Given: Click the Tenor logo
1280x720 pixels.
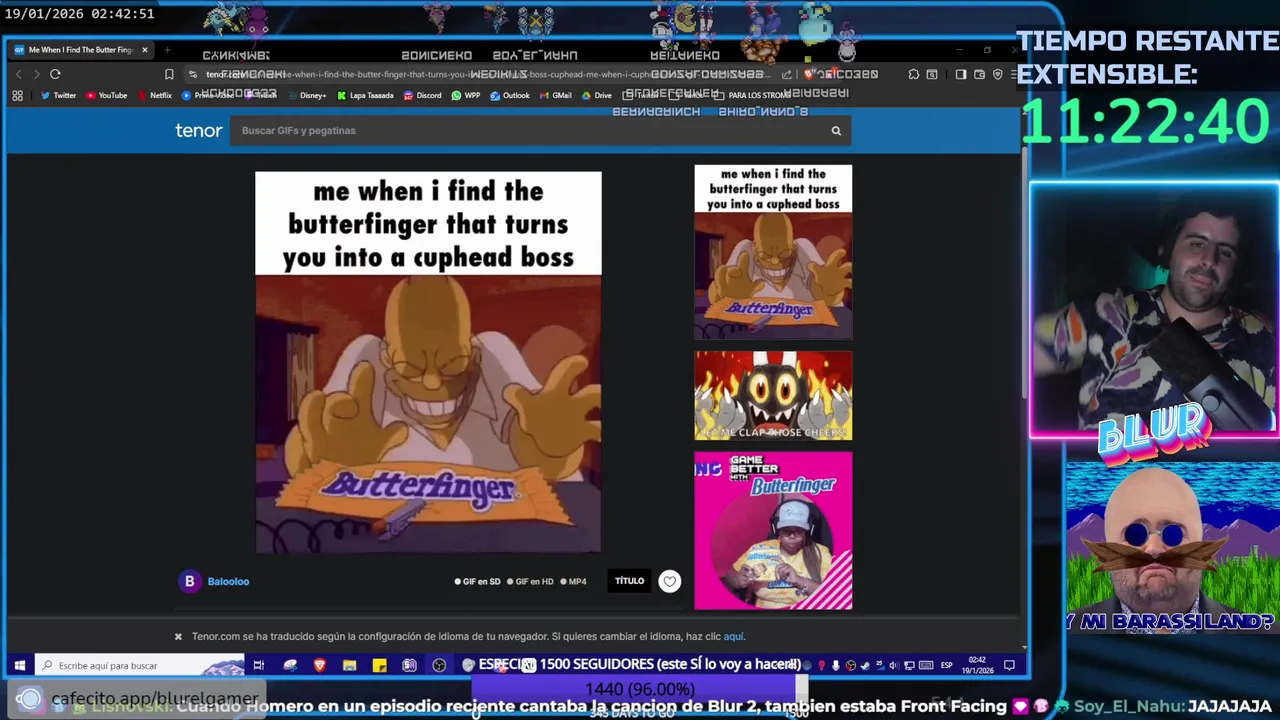Looking at the screenshot, I should coord(198,130).
